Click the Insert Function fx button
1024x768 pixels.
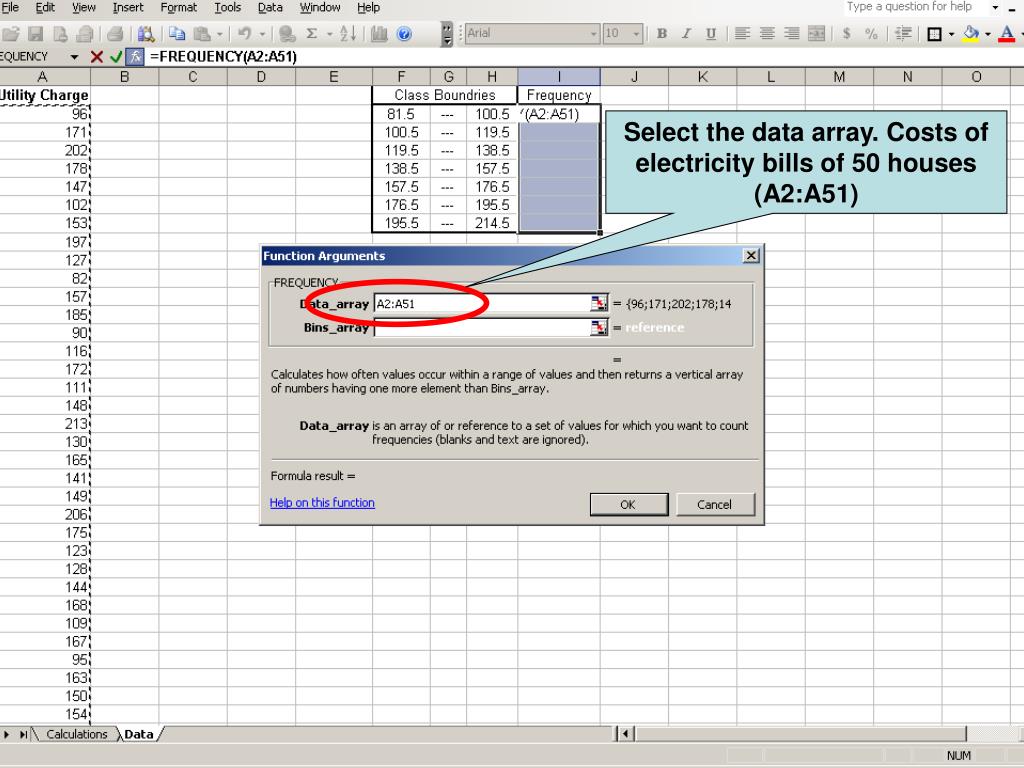click(134, 56)
